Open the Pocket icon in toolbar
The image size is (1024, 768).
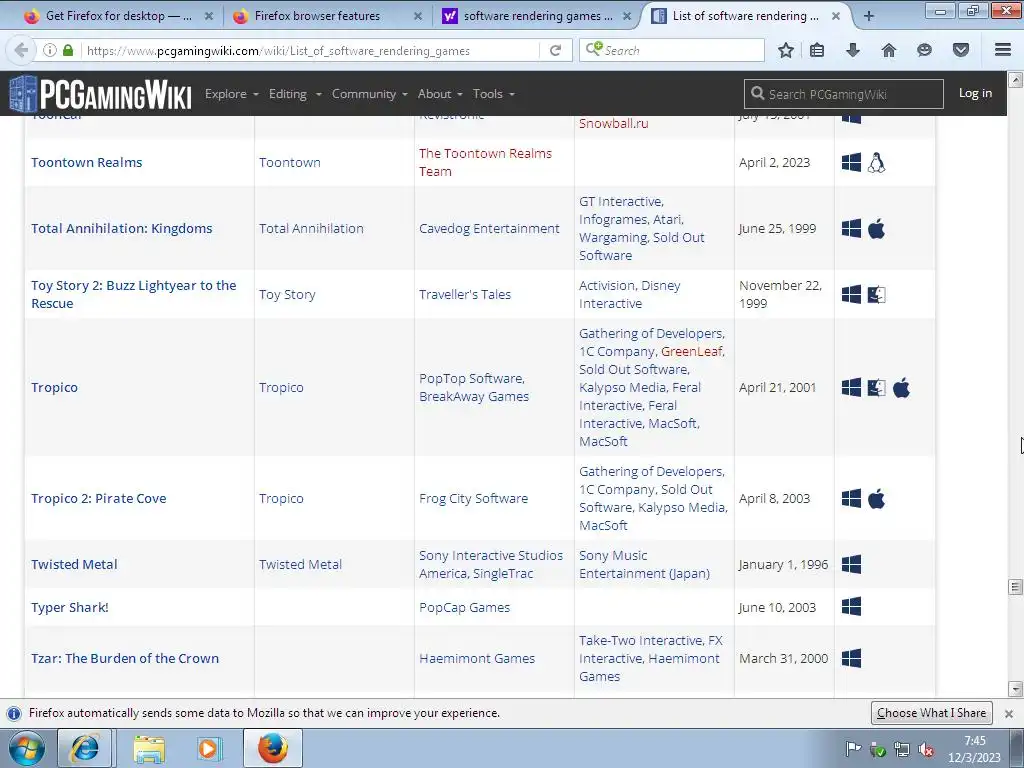pyautogui.click(x=961, y=50)
